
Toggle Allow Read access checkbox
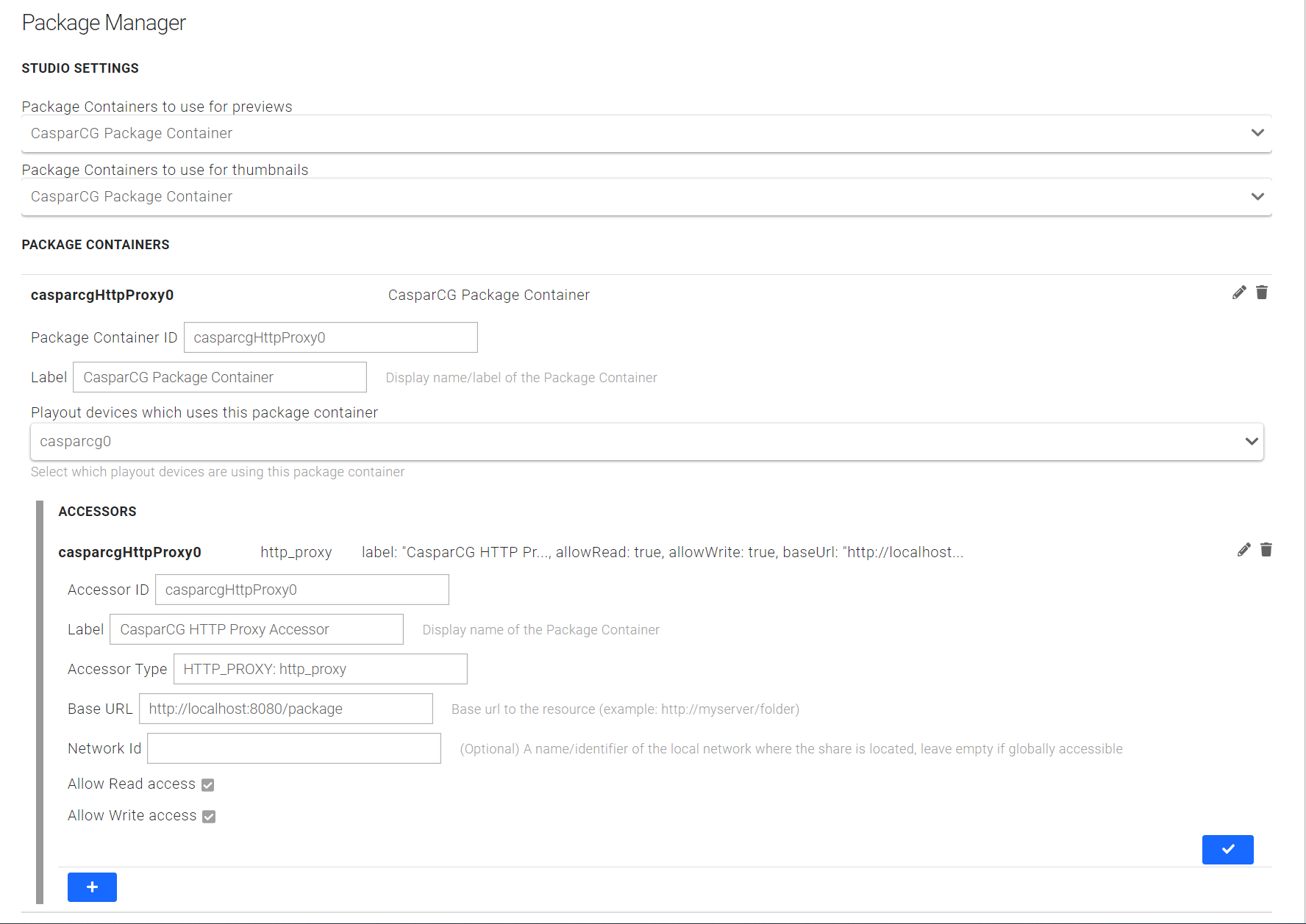point(208,785)
